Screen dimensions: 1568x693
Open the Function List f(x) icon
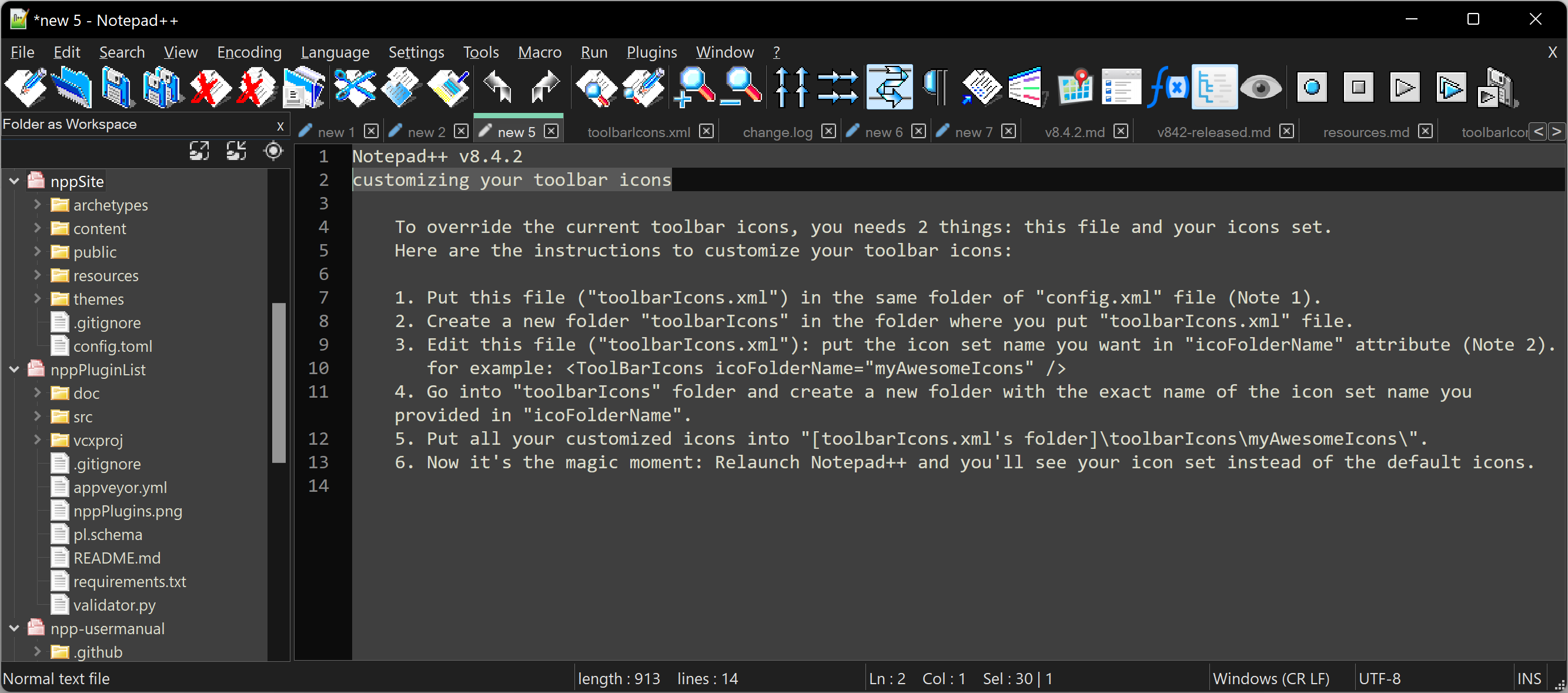(x=1167, y=88)
